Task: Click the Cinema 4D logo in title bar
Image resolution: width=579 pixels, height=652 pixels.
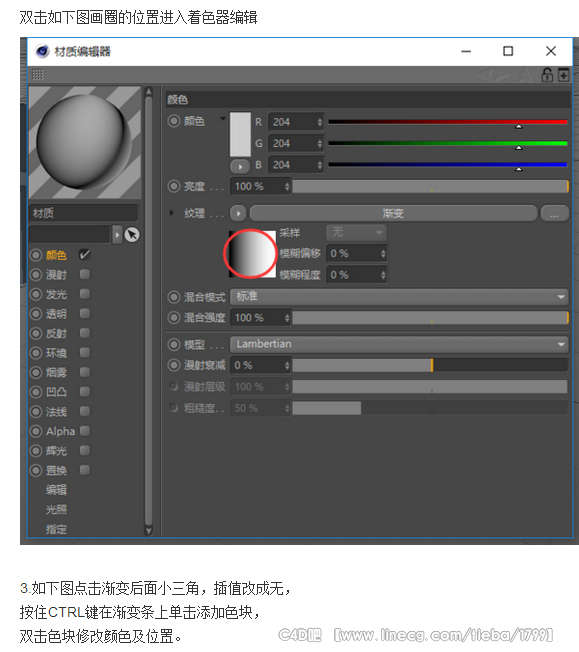Action: (42, 51)
